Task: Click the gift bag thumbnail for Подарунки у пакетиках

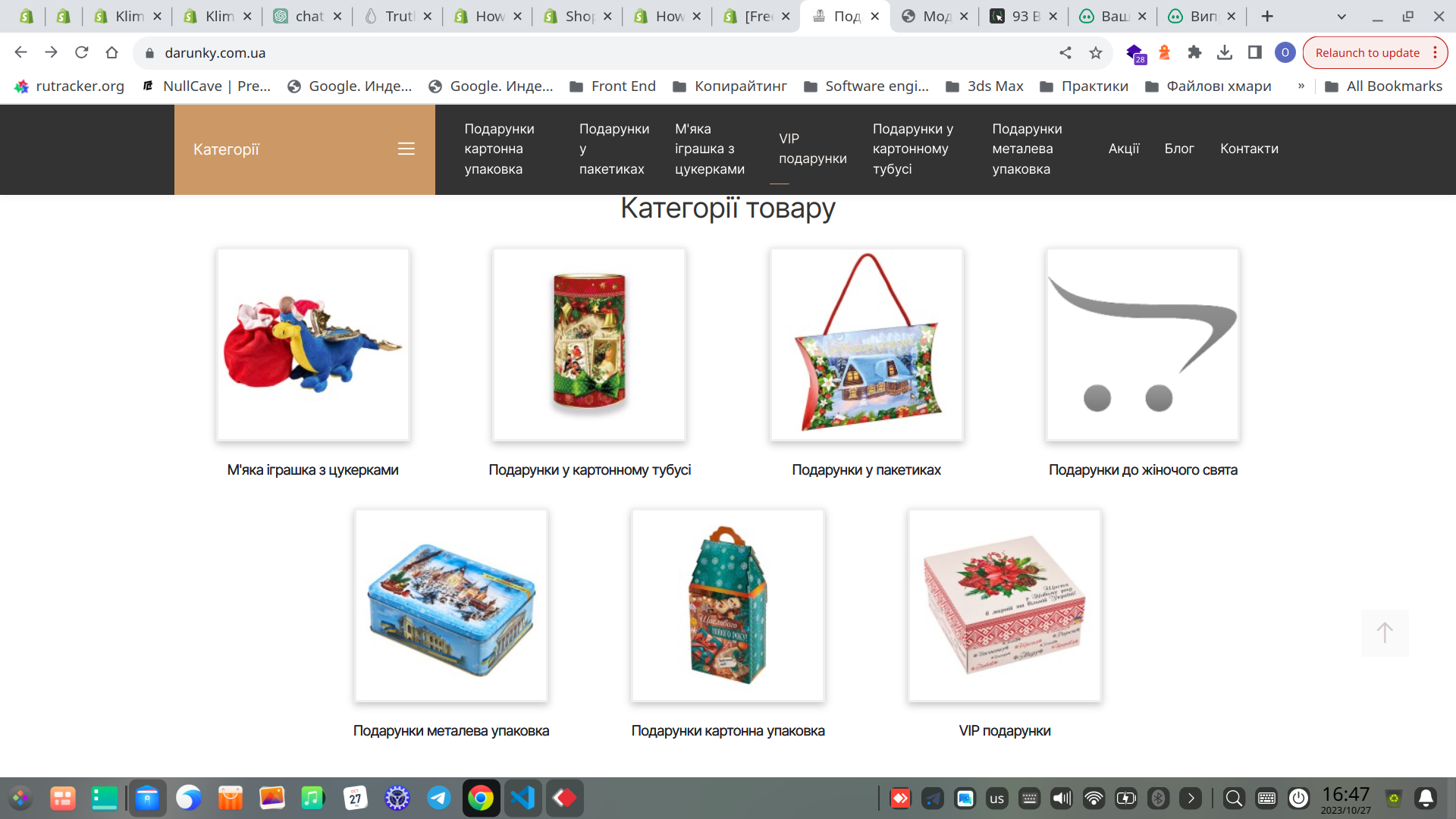Action: click(x=867, y=345)
